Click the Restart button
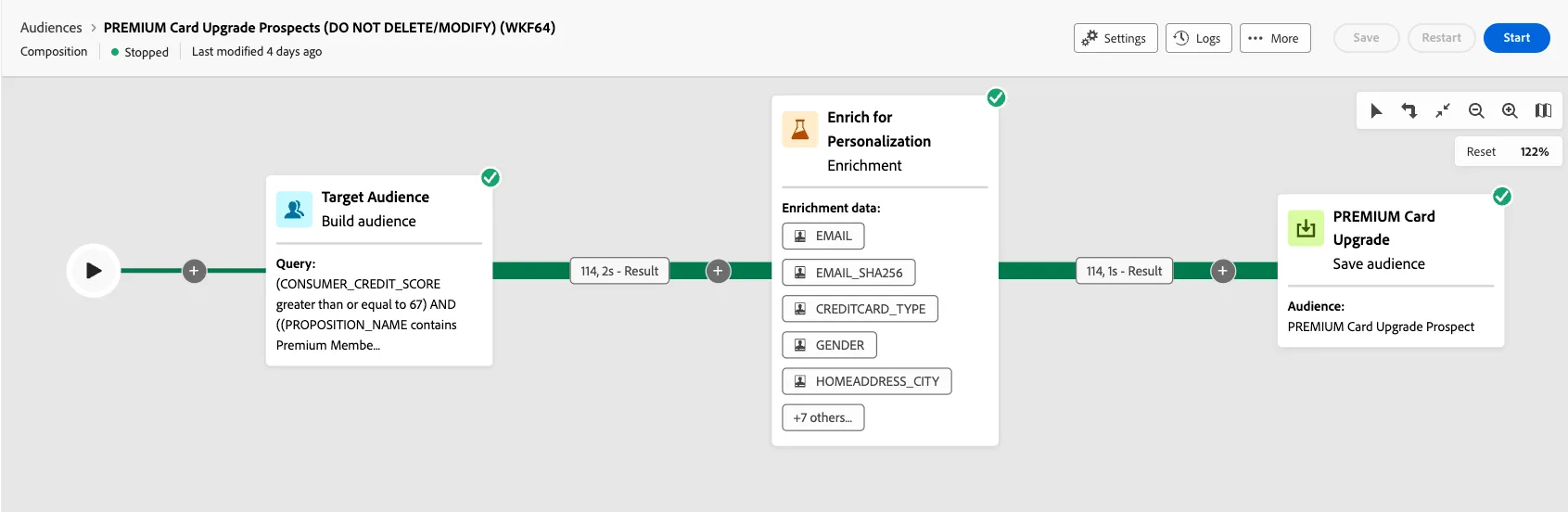1568x512 pixels. click(x=1441, y=38)
